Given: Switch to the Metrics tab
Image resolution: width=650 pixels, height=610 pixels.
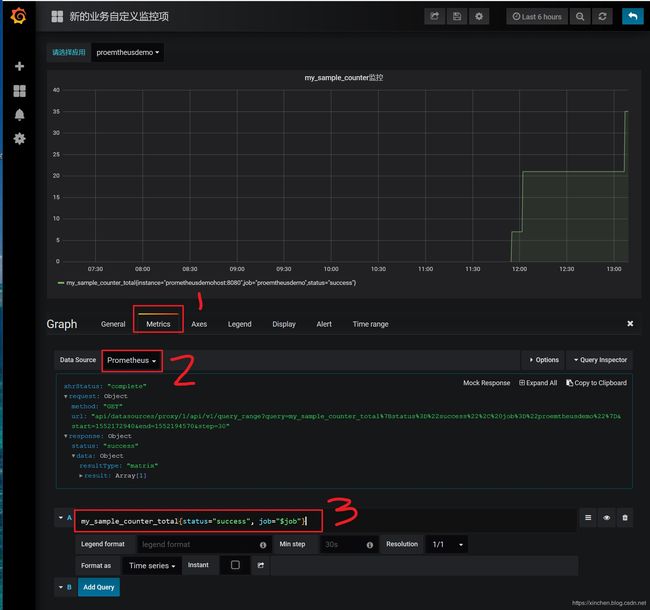Looking at the screenshot, I should pos(158,324).
